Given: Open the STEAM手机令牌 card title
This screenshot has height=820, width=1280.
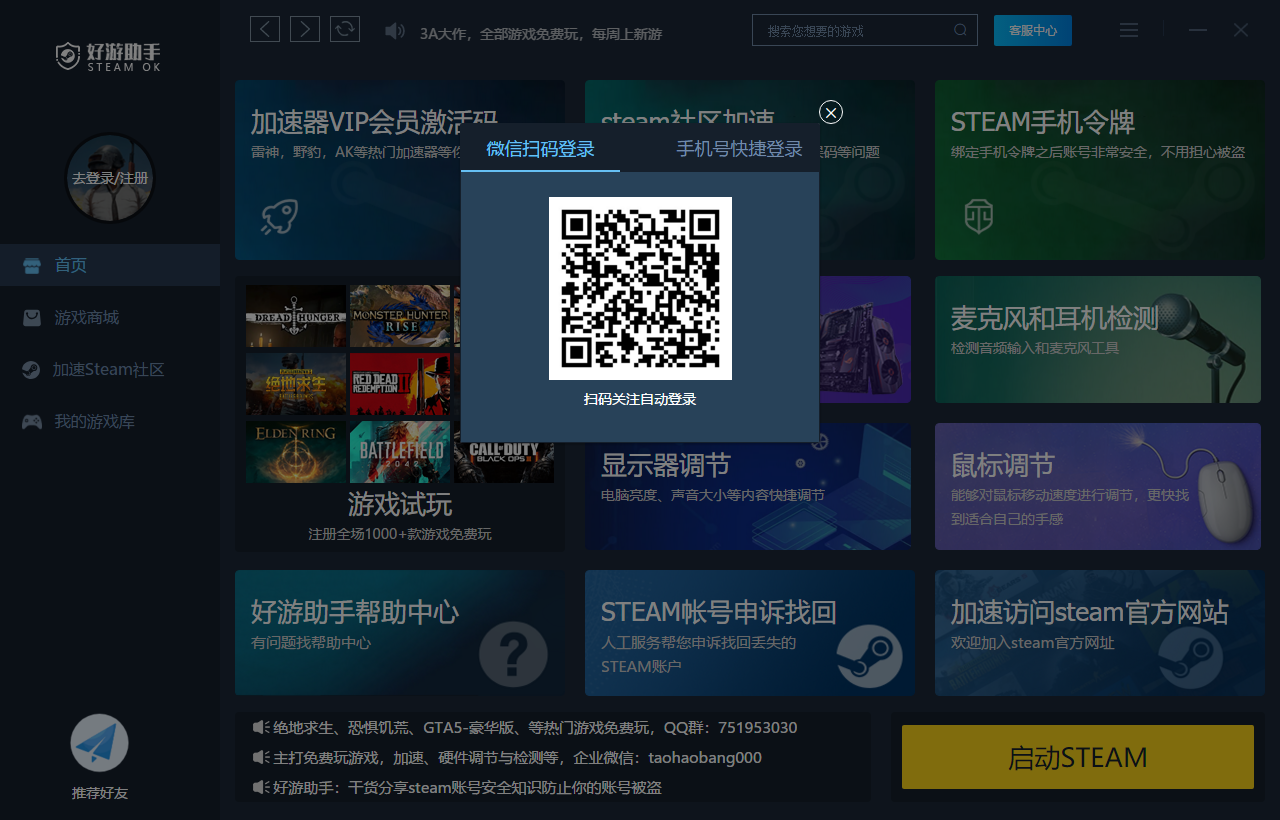Looking at the screenshot, I should click(1043, 122).
